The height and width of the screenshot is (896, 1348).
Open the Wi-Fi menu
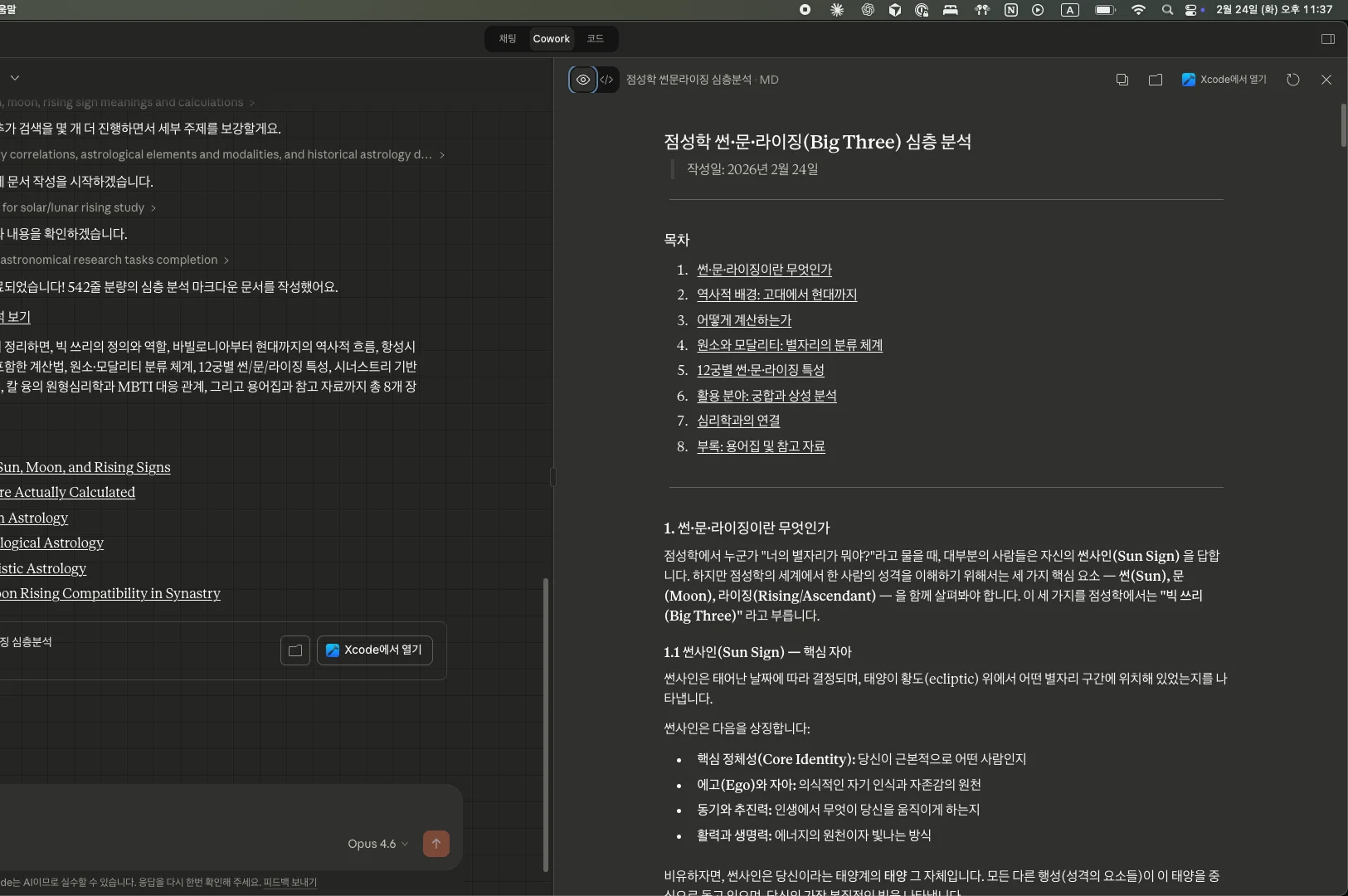pos(1139,10)
